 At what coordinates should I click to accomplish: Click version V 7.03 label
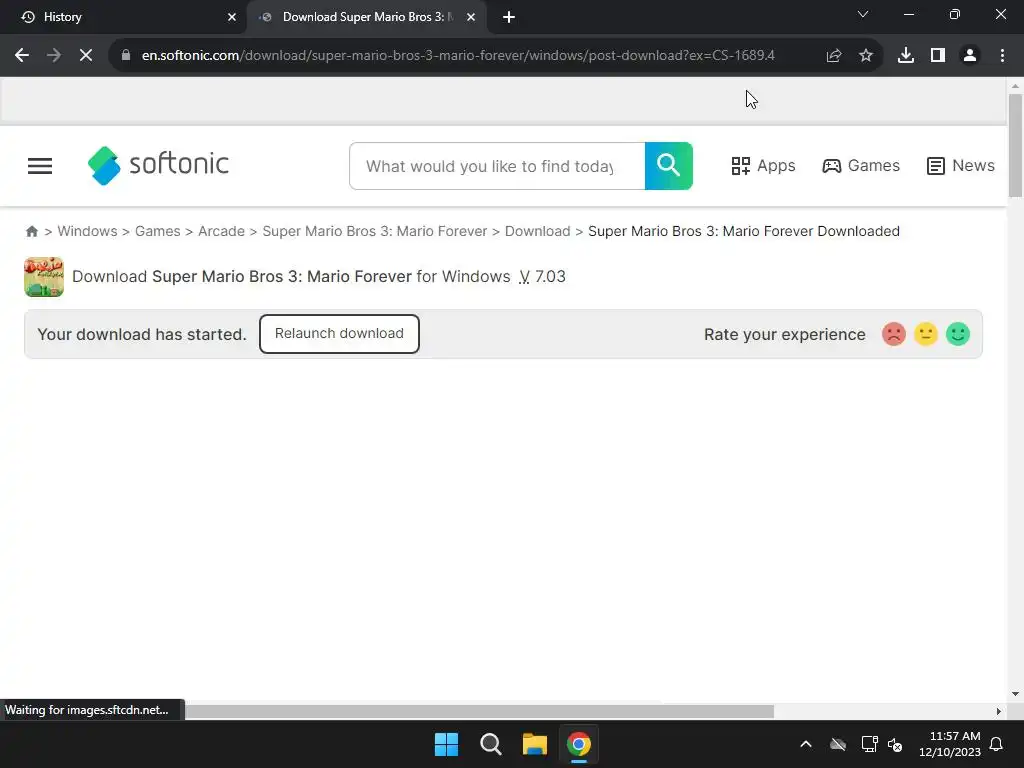coord(542,277)
